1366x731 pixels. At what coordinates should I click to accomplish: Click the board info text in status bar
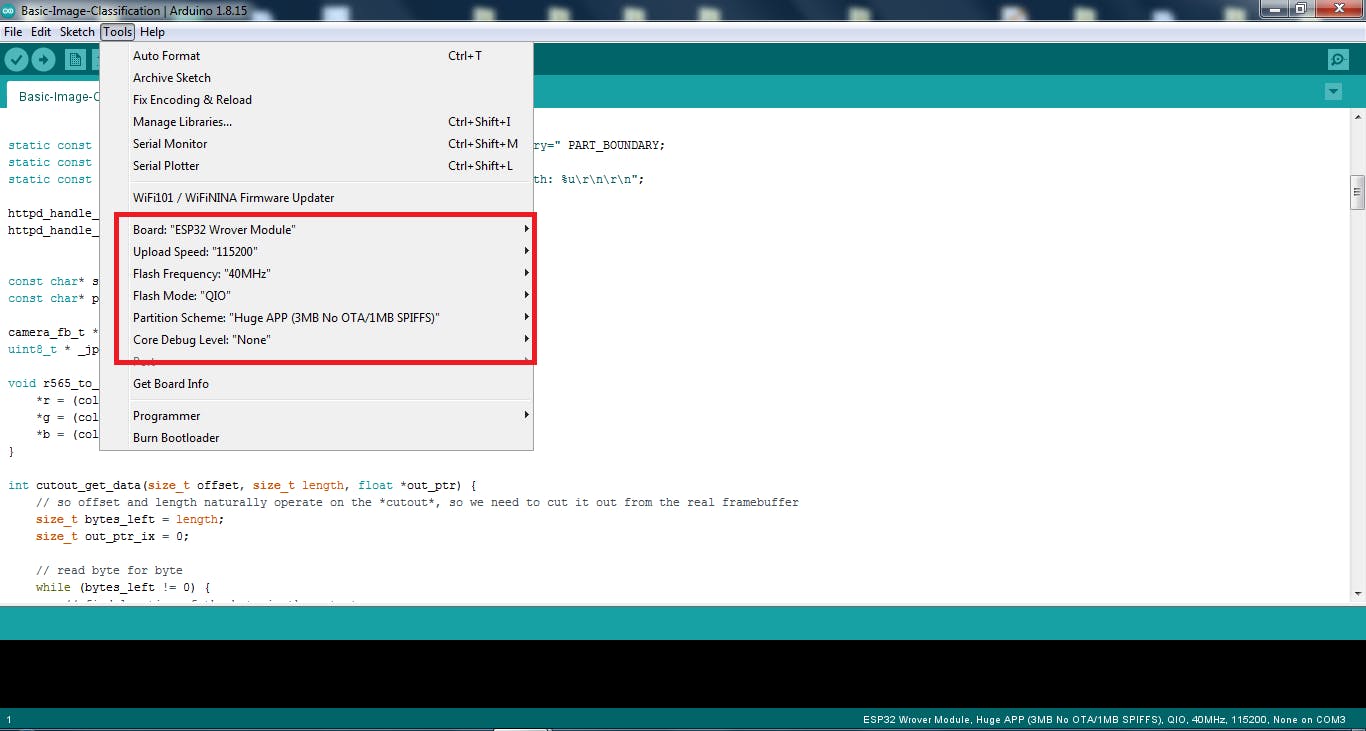click(x=1104, y=719)
